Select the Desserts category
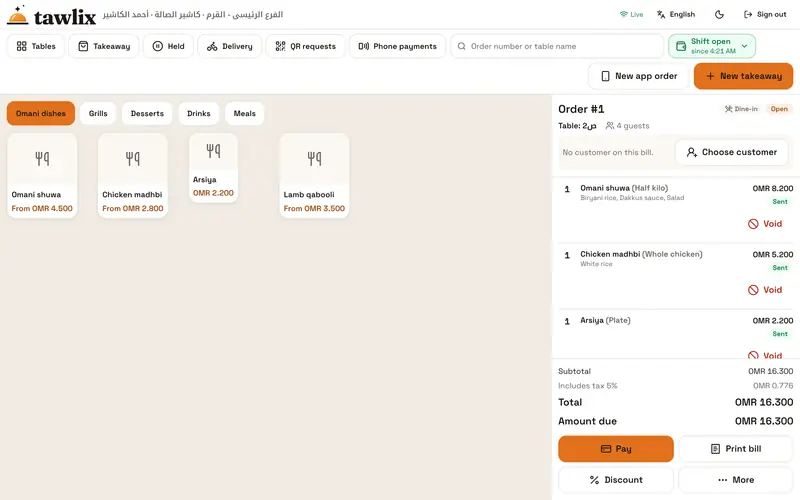 (x=147, y=113)
